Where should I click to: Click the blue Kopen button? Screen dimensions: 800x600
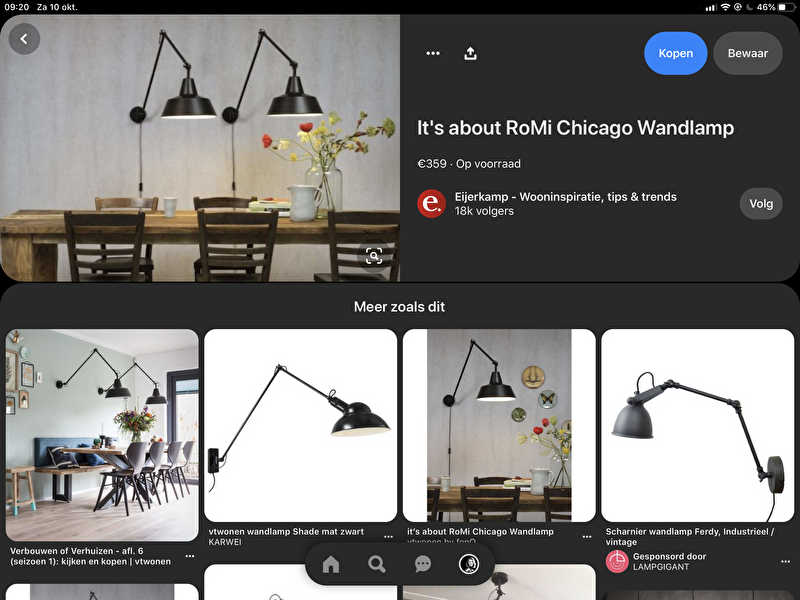coord(675,54)
